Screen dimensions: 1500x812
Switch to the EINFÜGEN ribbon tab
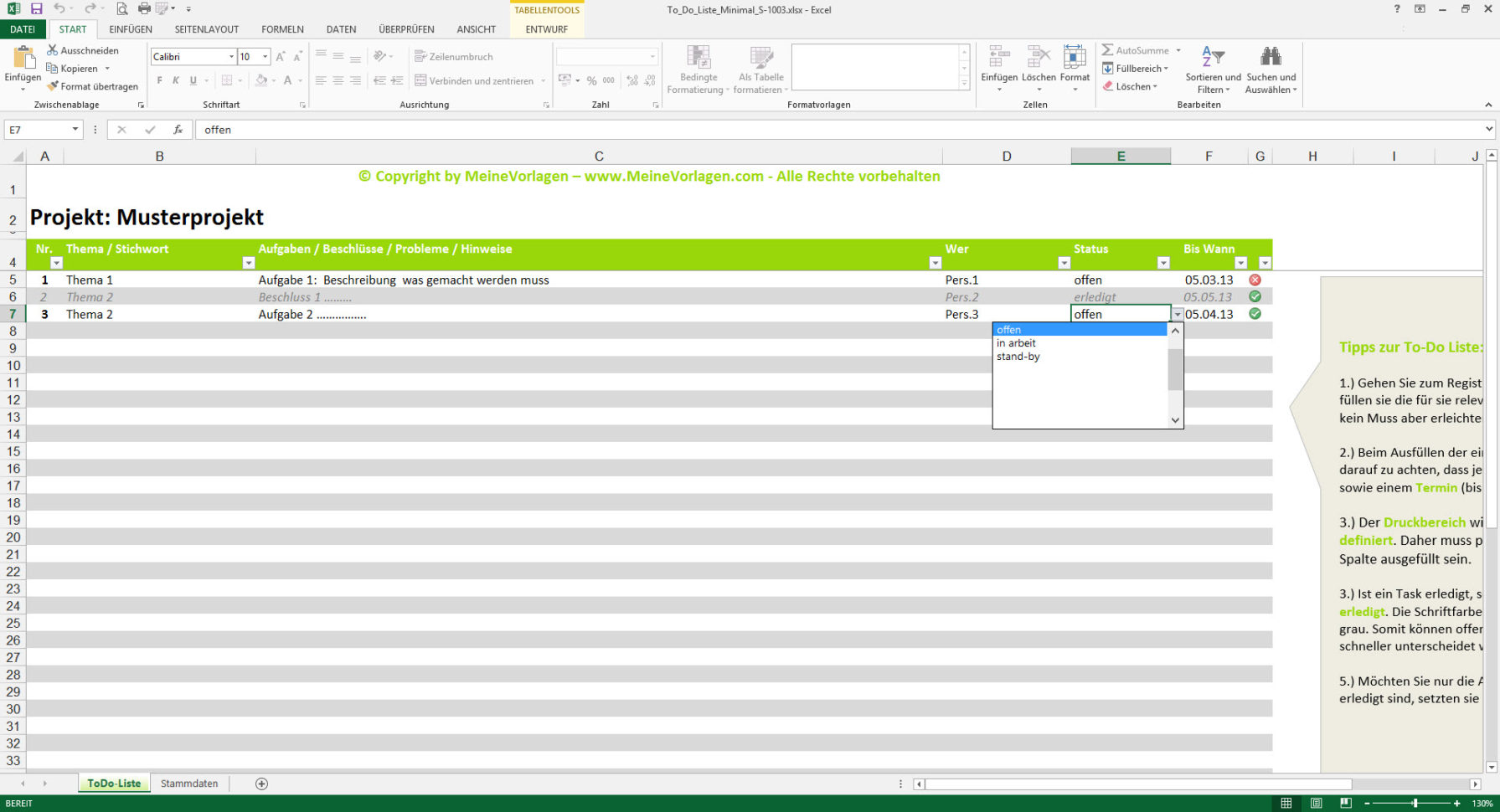point(130,28)
